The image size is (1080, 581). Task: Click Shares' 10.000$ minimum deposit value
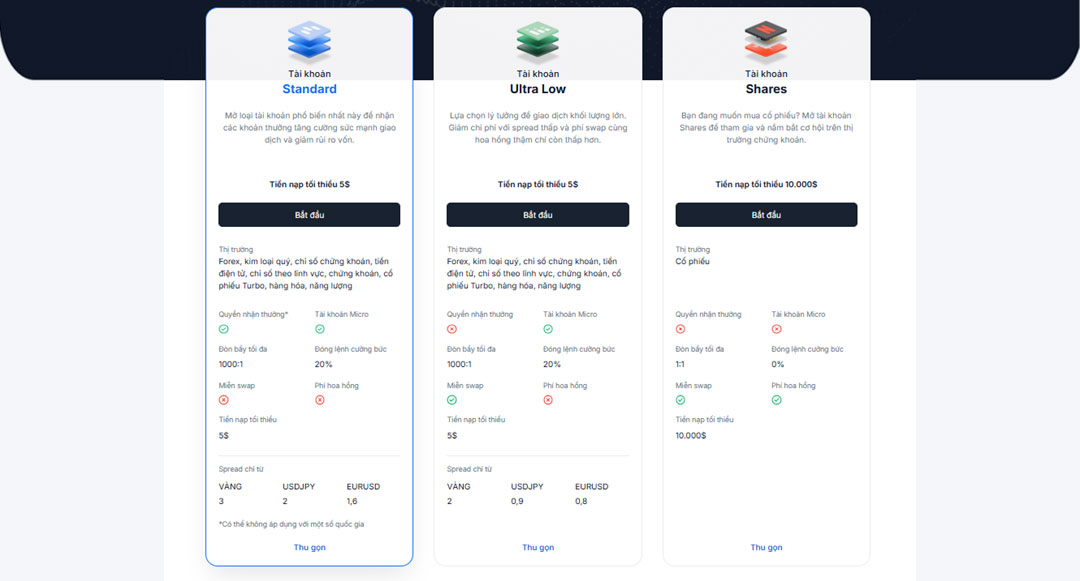(x=691, y=436)
